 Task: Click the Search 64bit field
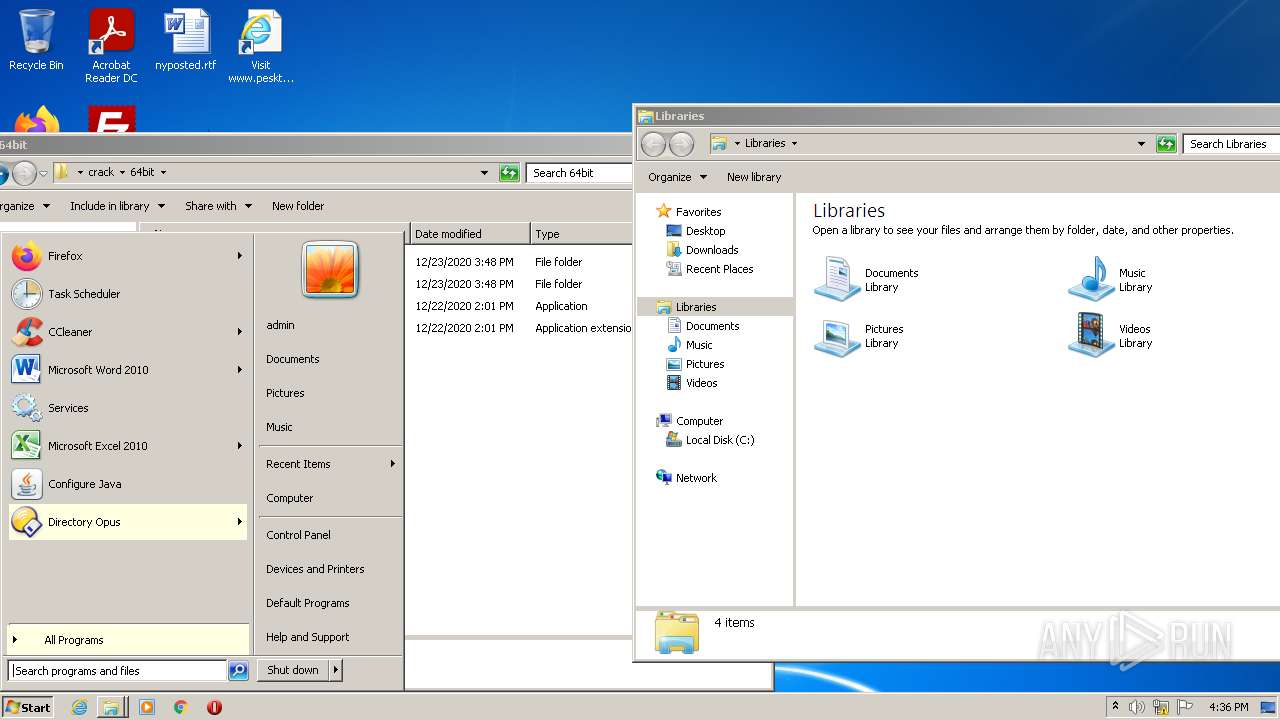click(578, 173)
